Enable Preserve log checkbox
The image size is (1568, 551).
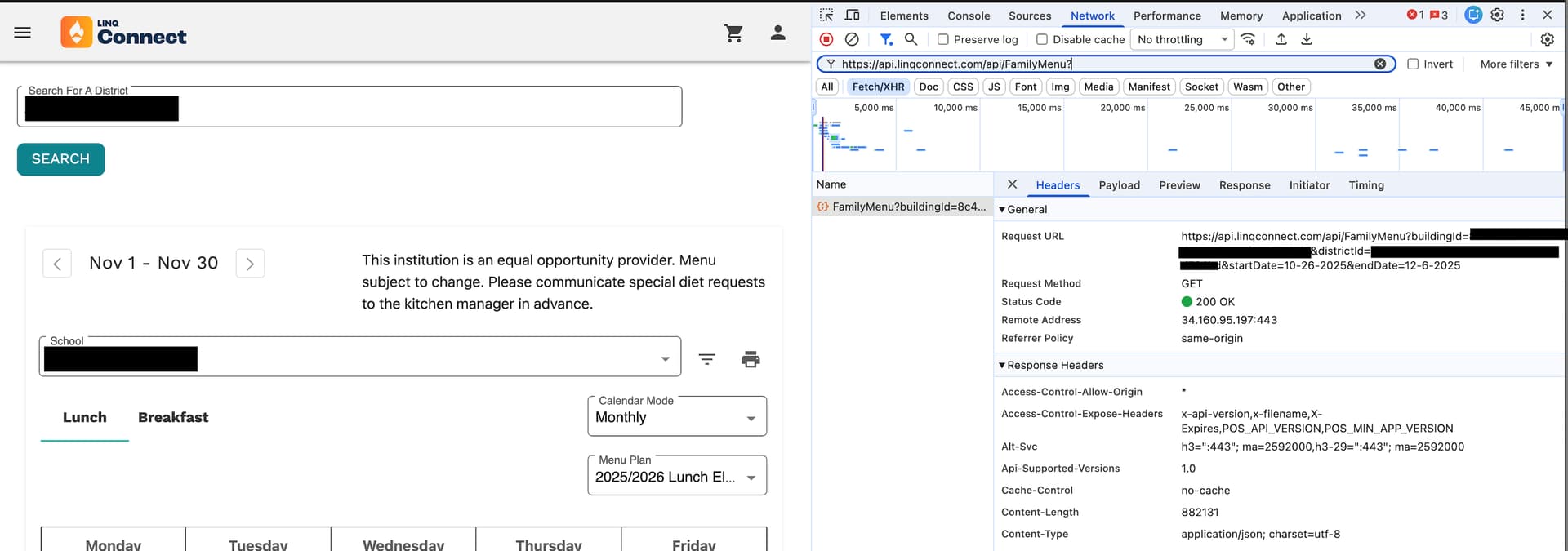[x=943, y=39]
